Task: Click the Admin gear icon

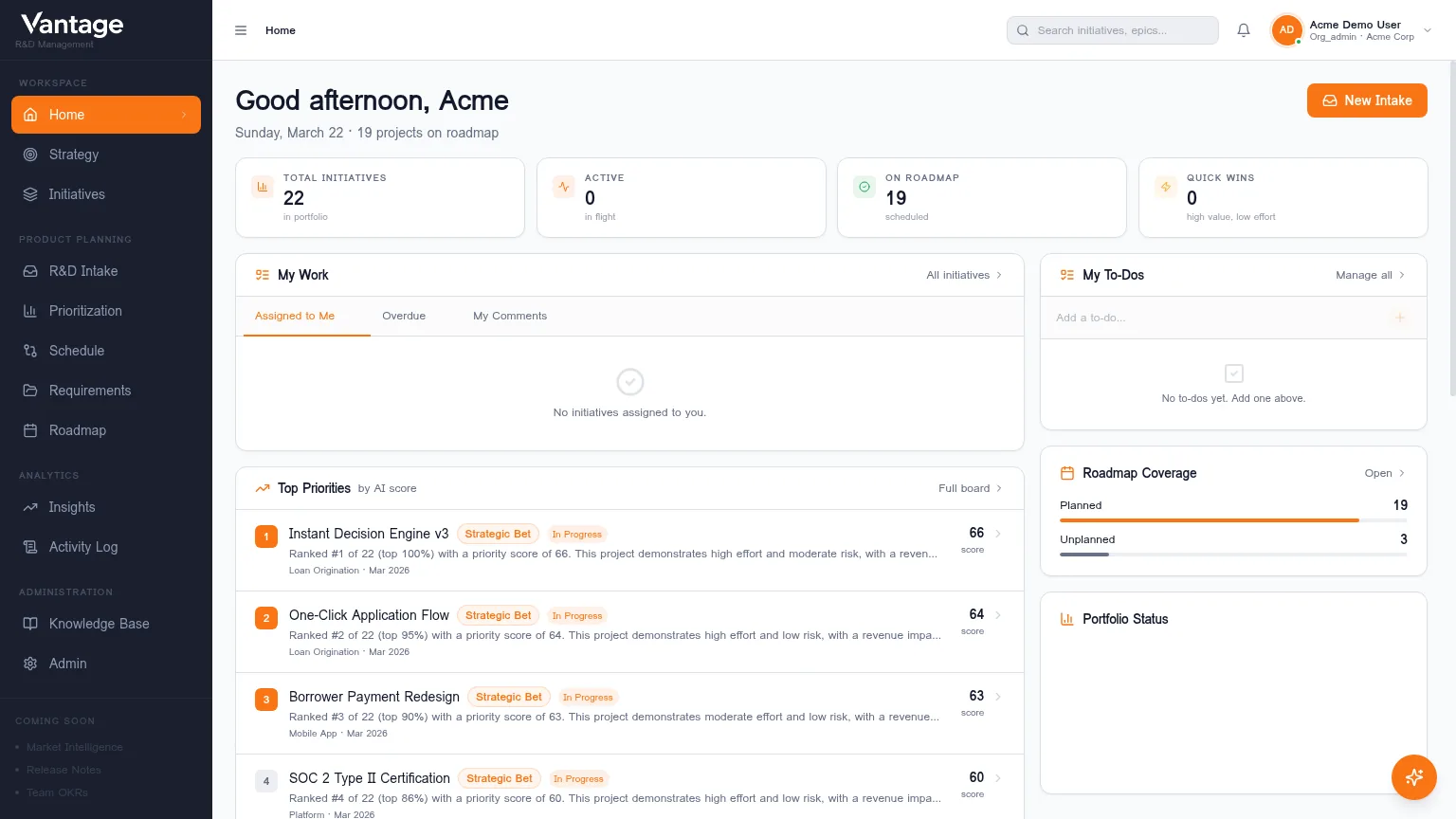Action: pos(30,664)
